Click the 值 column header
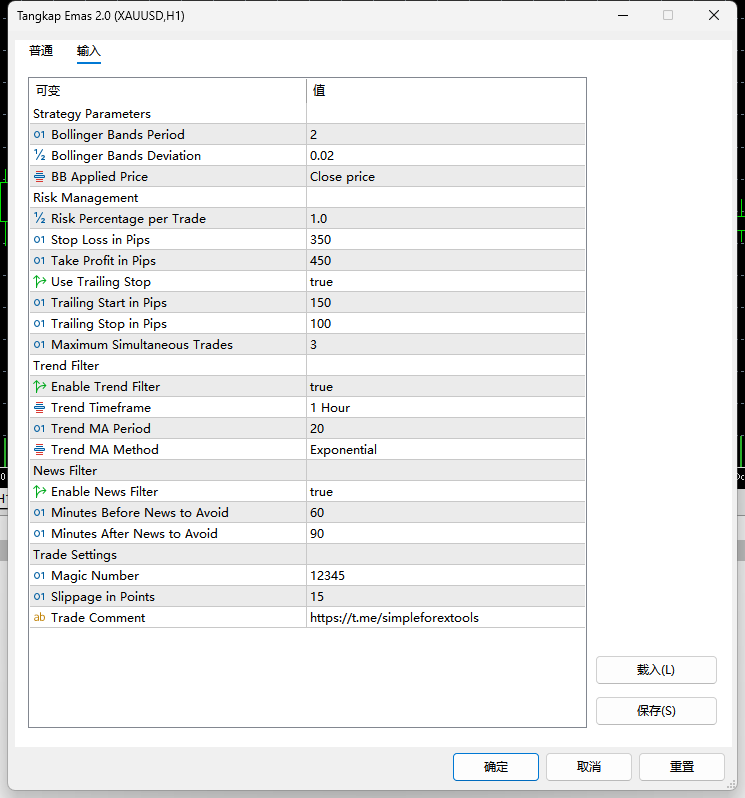This screenshot has width=745, height=798. click(446, 91)
